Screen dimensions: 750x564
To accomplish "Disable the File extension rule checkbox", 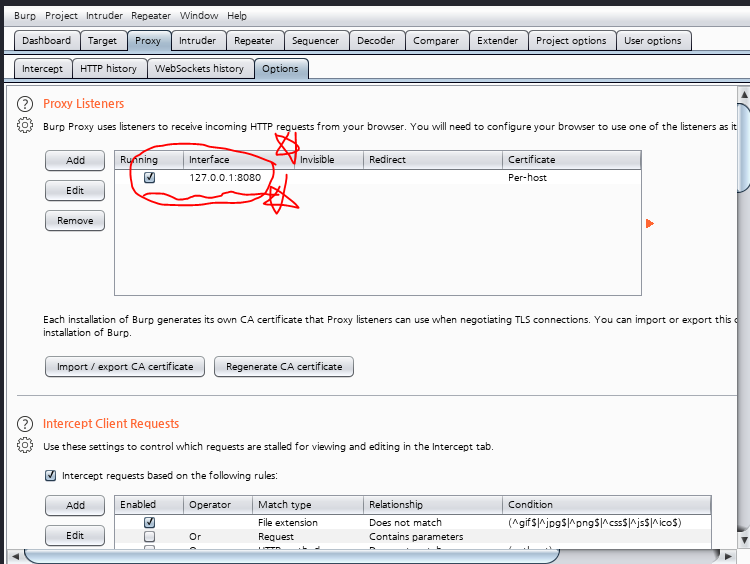I will click(149, 522).
